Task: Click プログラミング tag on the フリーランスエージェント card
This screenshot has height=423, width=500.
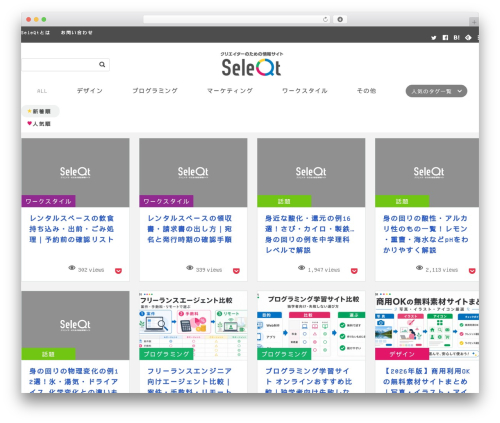Action: (166, 354)
